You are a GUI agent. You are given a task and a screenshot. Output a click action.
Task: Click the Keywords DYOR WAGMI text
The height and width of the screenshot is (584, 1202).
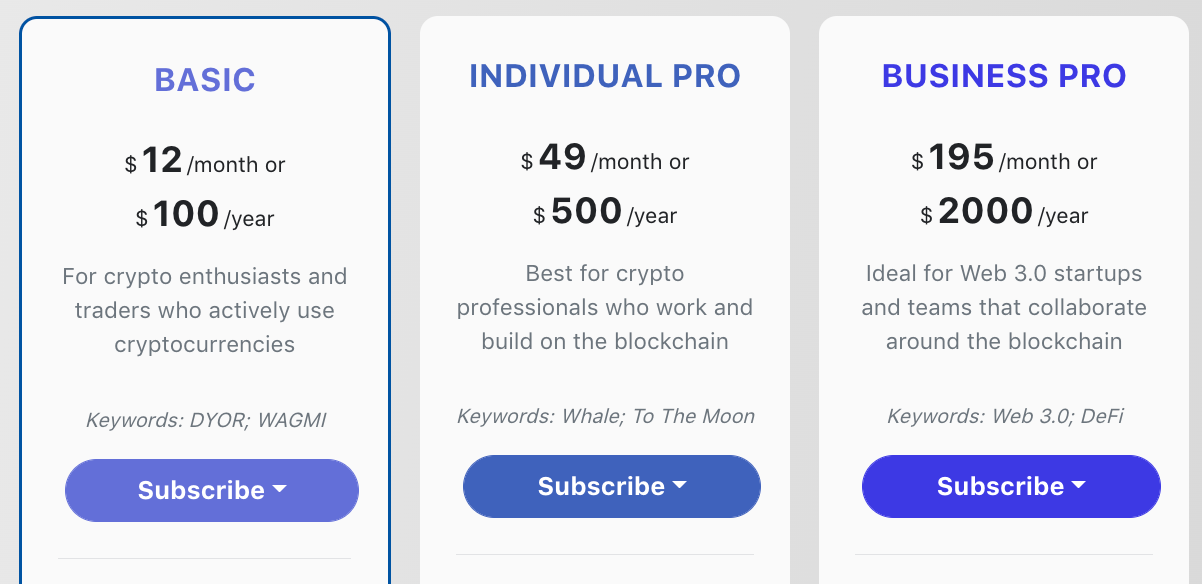(x=204, y=419)
